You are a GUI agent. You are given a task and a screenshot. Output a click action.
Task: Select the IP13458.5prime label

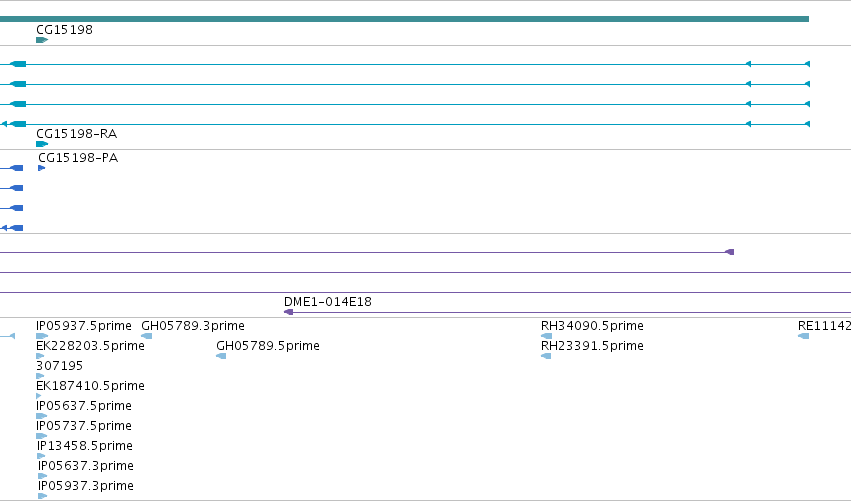point(85,446)
